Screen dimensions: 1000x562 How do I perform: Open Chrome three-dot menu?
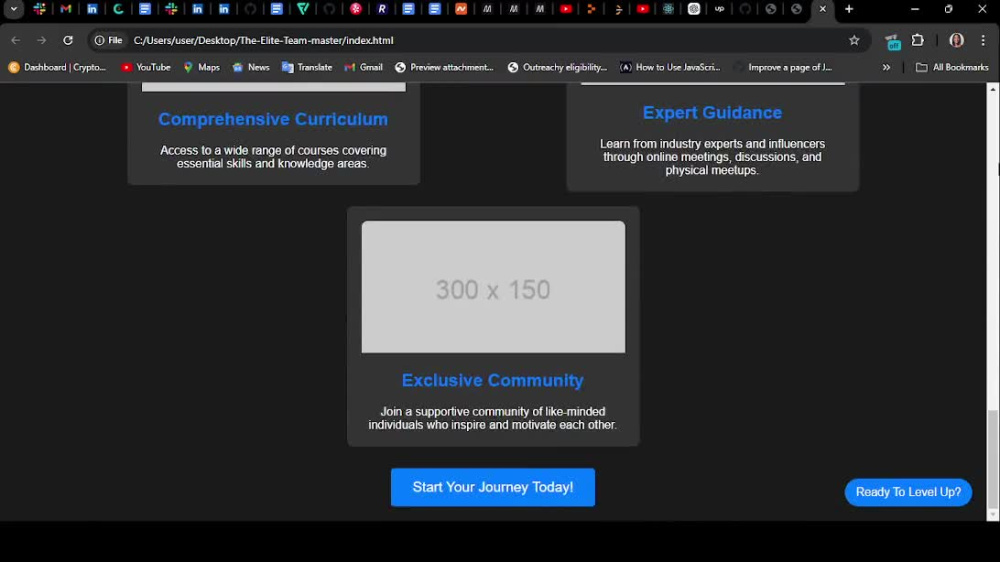coord(983,40)
